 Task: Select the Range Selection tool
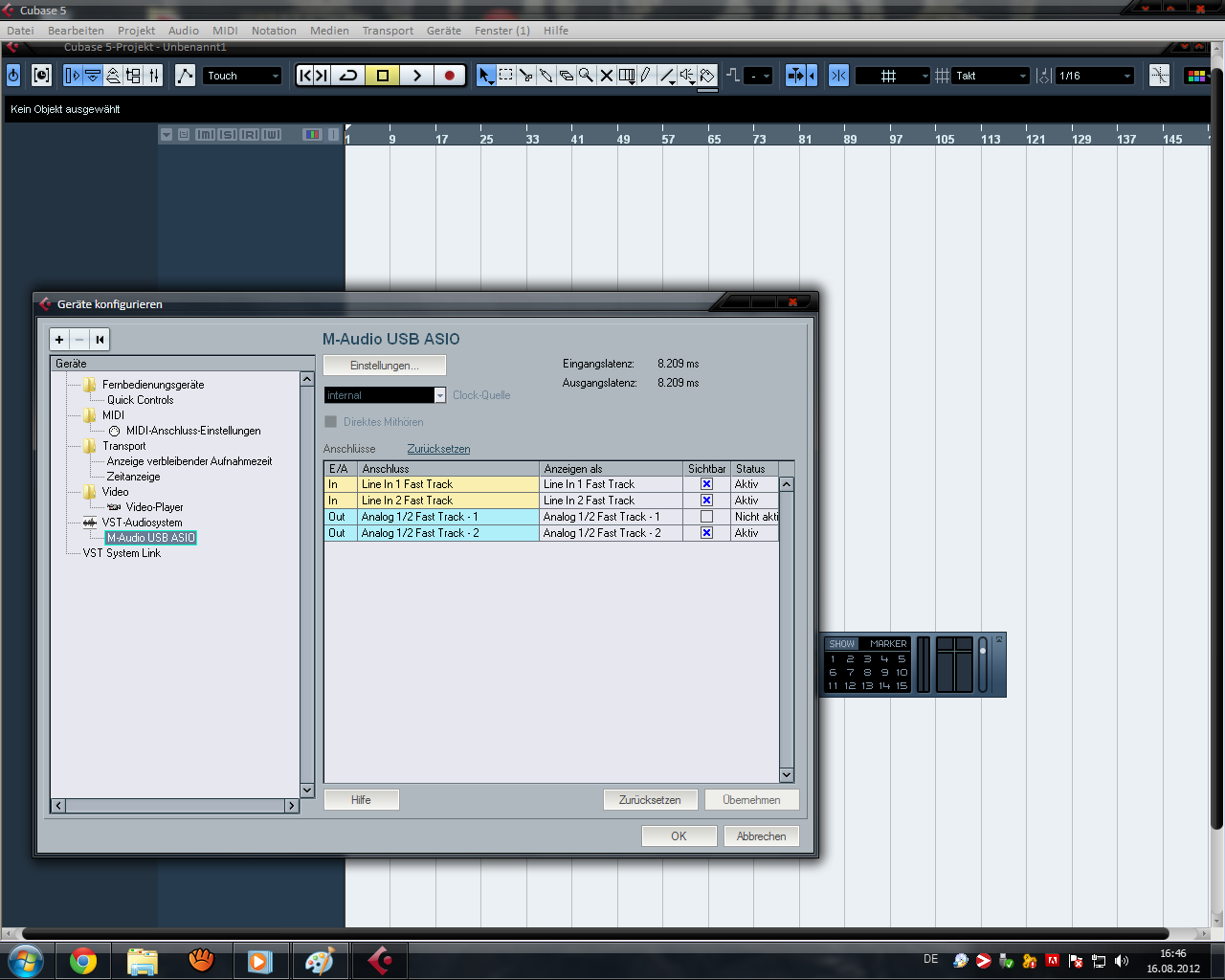[506, 76]
